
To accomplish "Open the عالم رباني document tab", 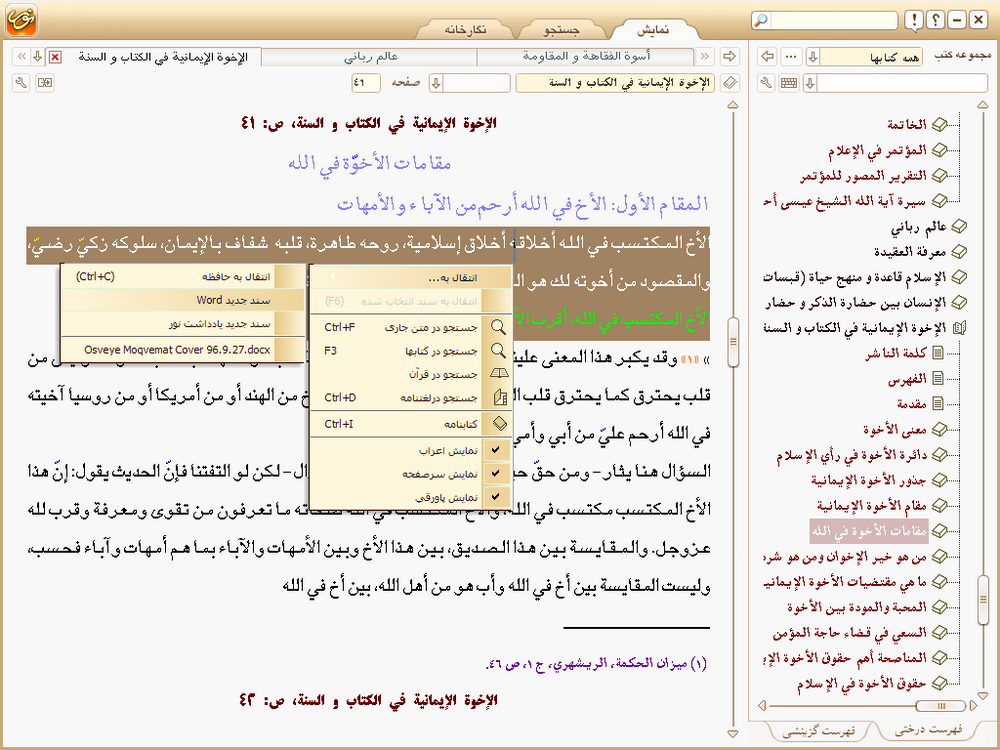I will (371, 57).
